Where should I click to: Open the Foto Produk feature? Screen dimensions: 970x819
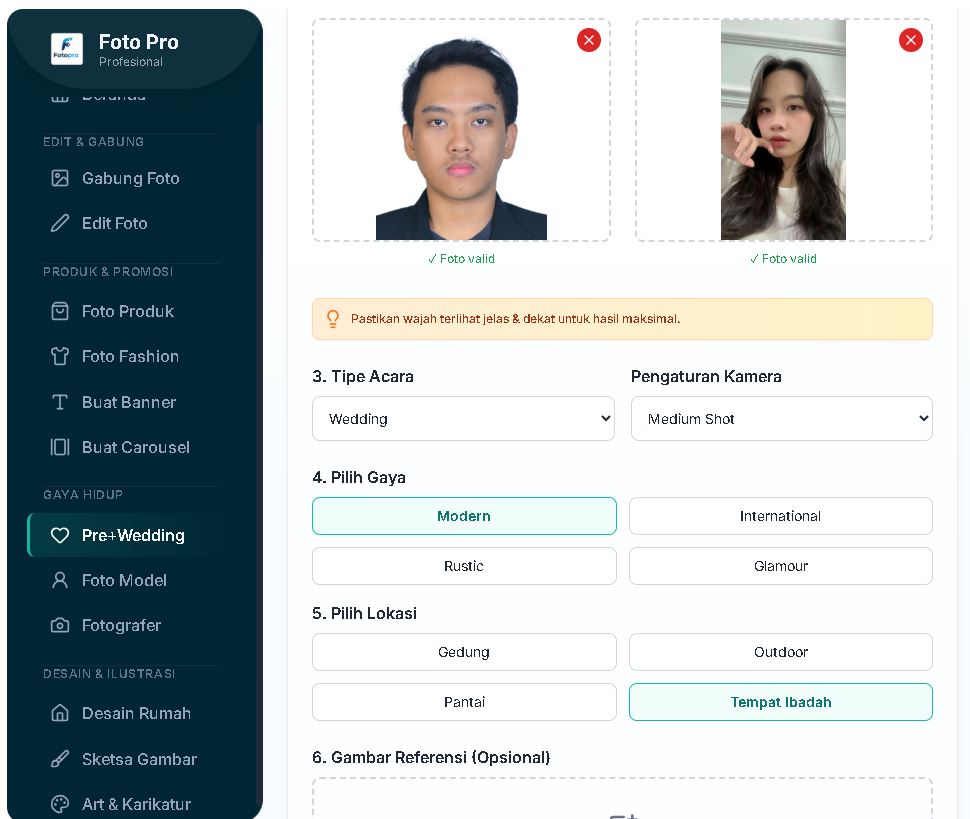(x=125, y=311)
